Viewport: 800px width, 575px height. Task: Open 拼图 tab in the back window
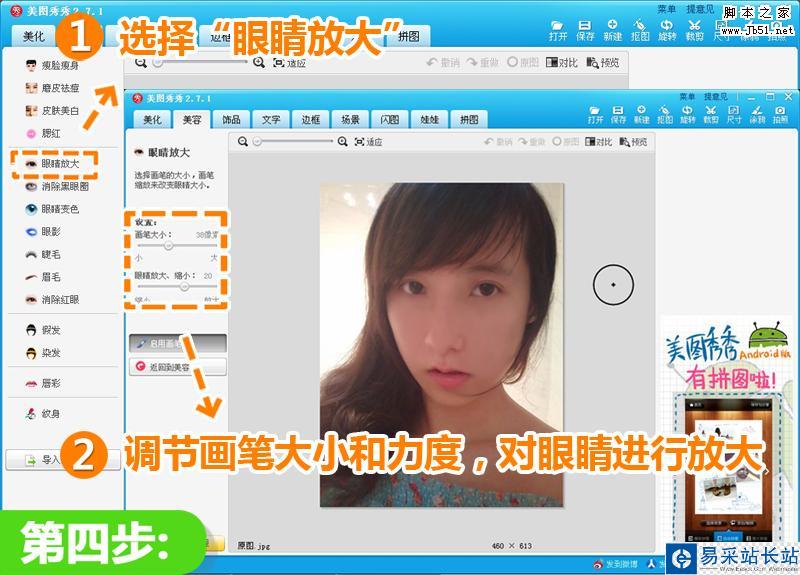(409, 36)
